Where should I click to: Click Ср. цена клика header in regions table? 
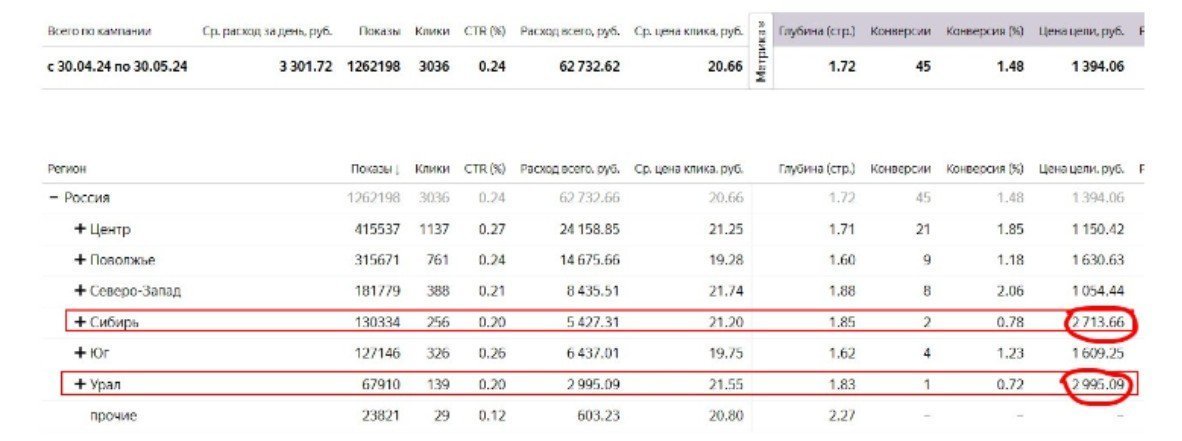coord(689,169)
